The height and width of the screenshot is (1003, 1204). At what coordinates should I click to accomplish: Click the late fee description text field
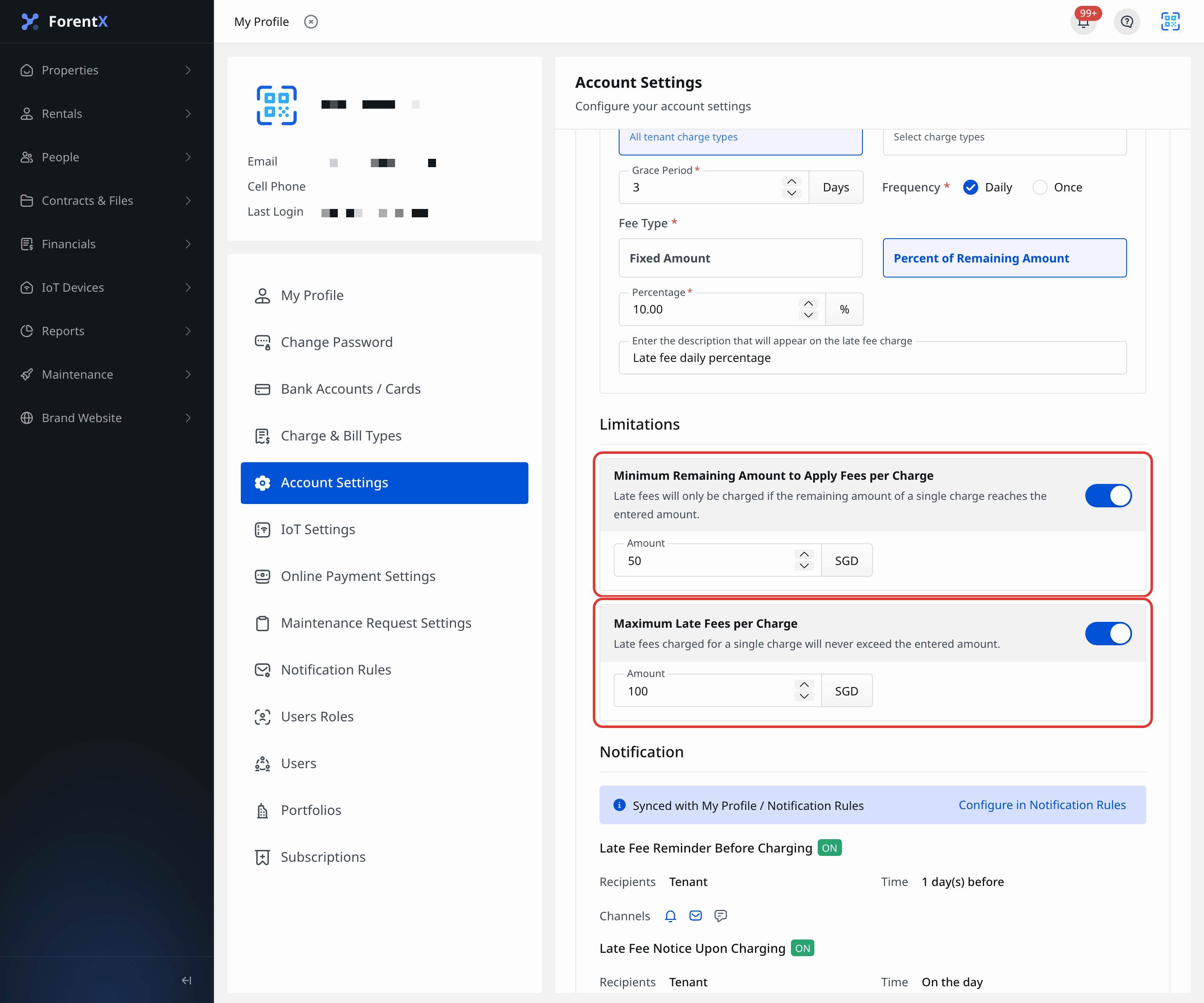pyautogui.click(x=872, y=358)
